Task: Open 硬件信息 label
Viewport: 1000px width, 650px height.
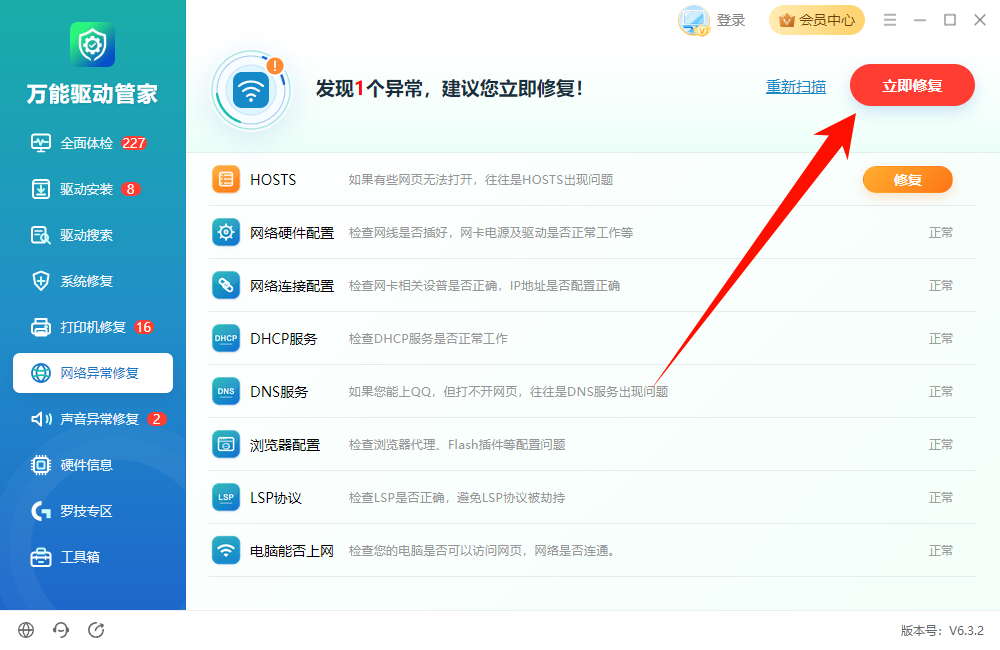Action: tap(86, 465)
